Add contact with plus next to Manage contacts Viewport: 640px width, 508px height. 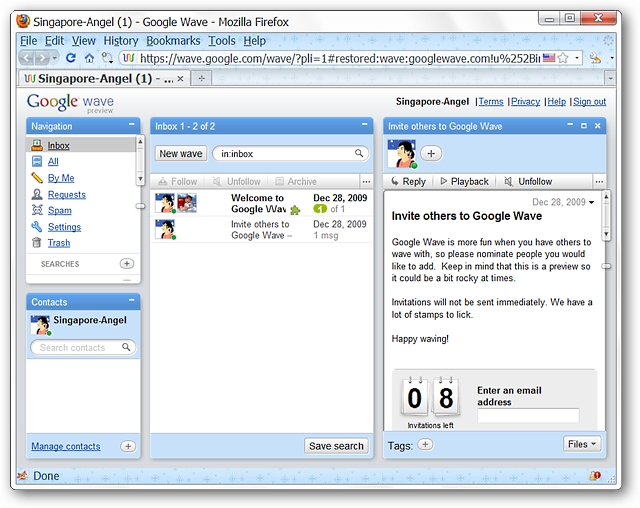128,446
